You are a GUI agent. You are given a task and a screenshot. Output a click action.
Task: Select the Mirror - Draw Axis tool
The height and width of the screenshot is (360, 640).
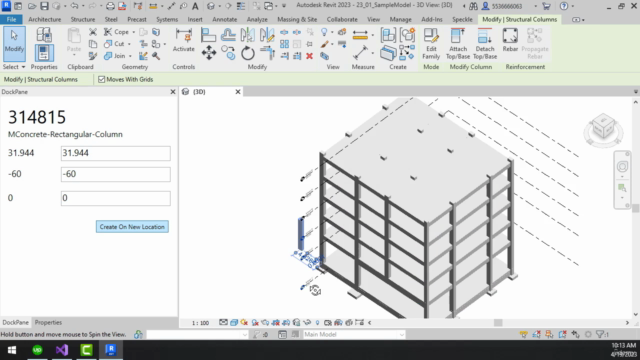tap(267, 35)
